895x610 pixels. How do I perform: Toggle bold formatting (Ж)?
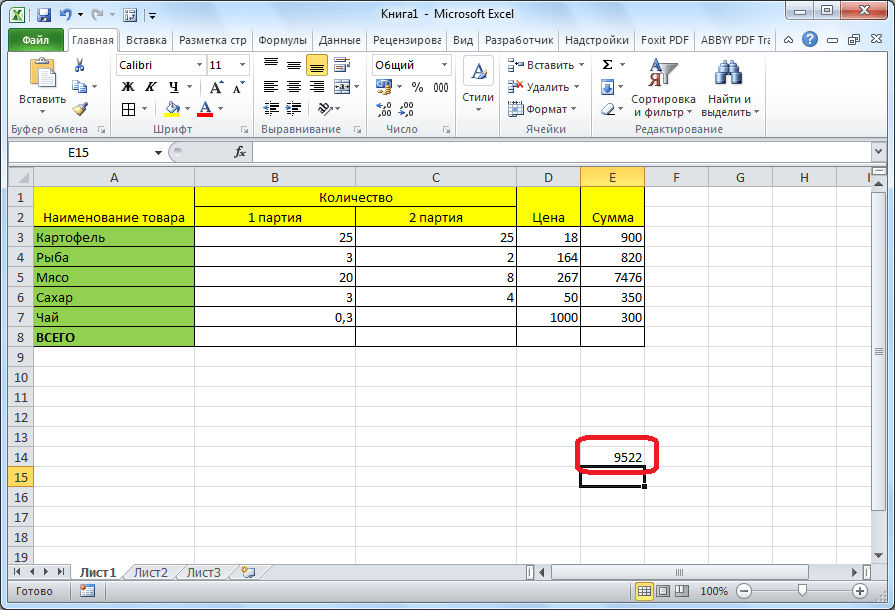tap(128, 87)
